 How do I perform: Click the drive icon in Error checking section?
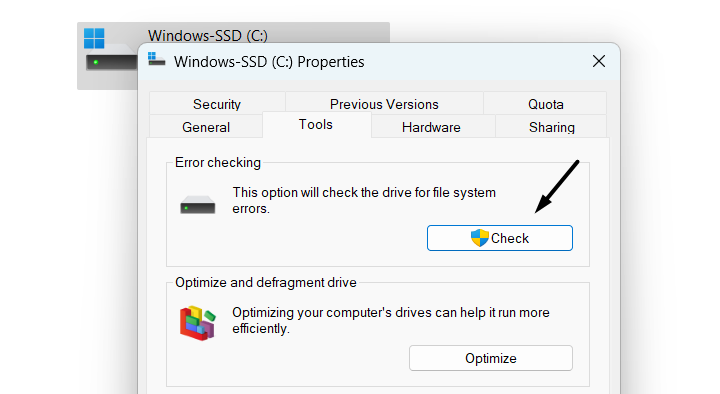[197, 205]
